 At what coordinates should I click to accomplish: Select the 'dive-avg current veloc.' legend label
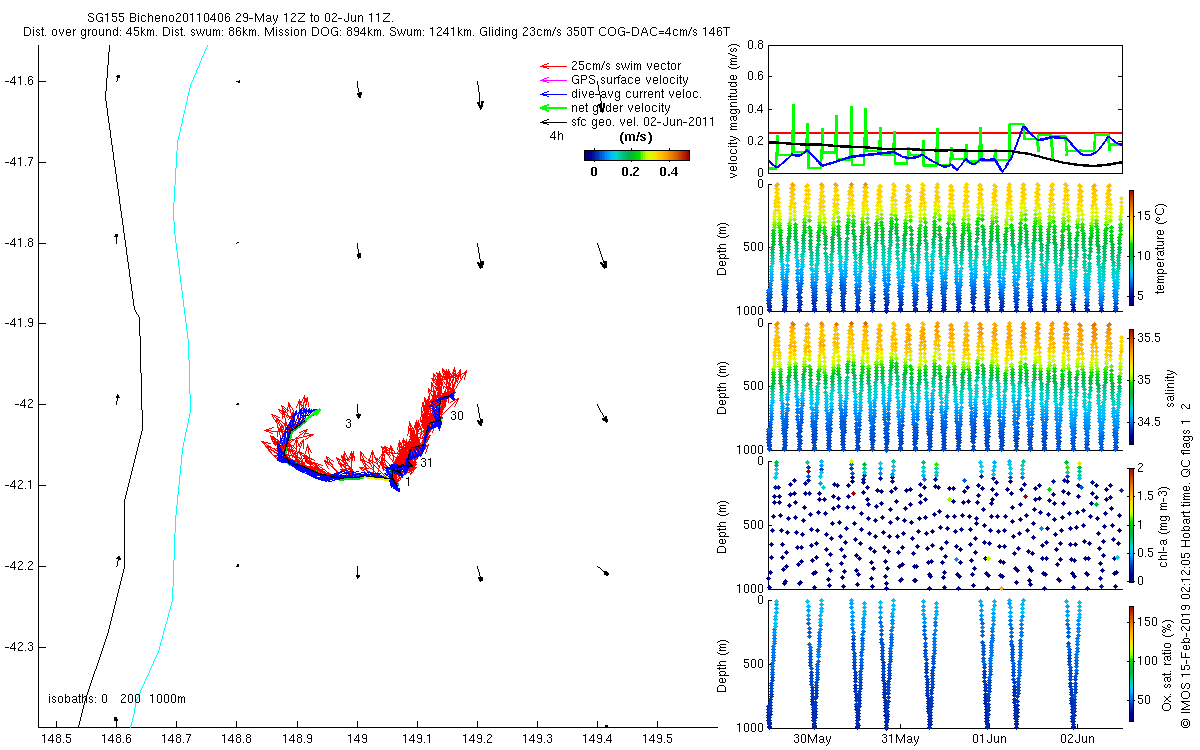tap(636, 94)
